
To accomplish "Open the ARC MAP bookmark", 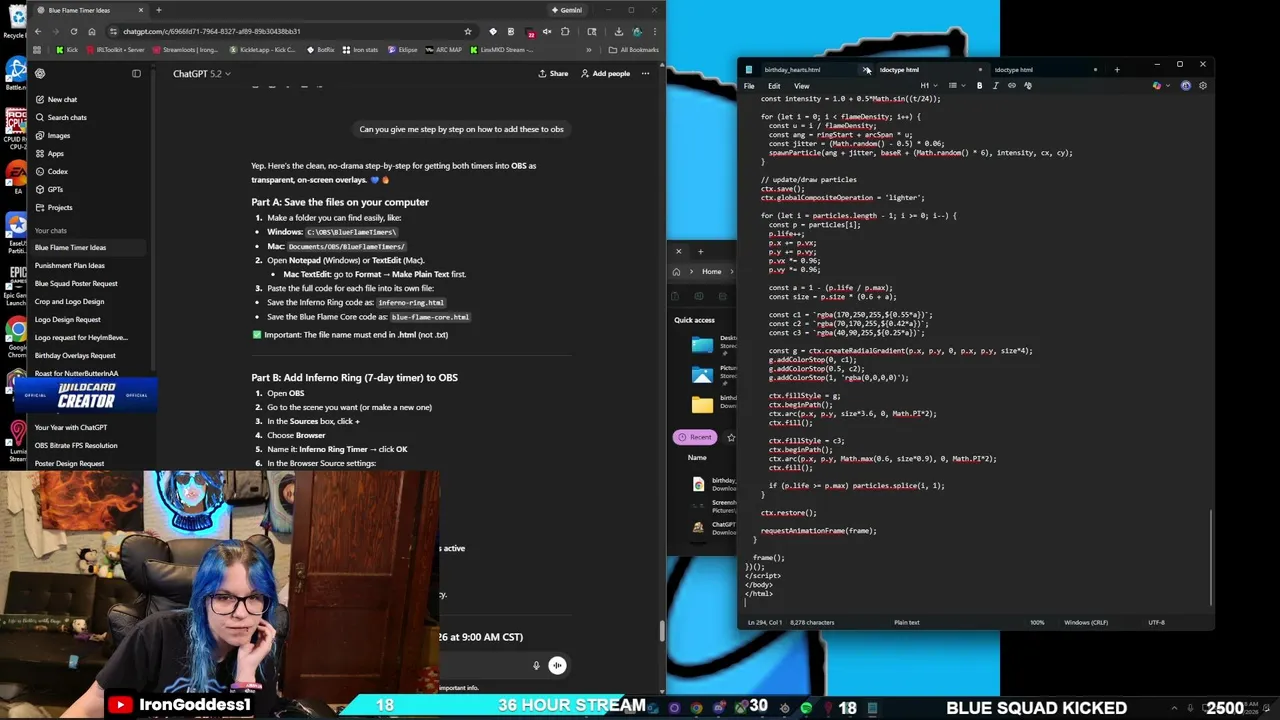I will 443,49.
